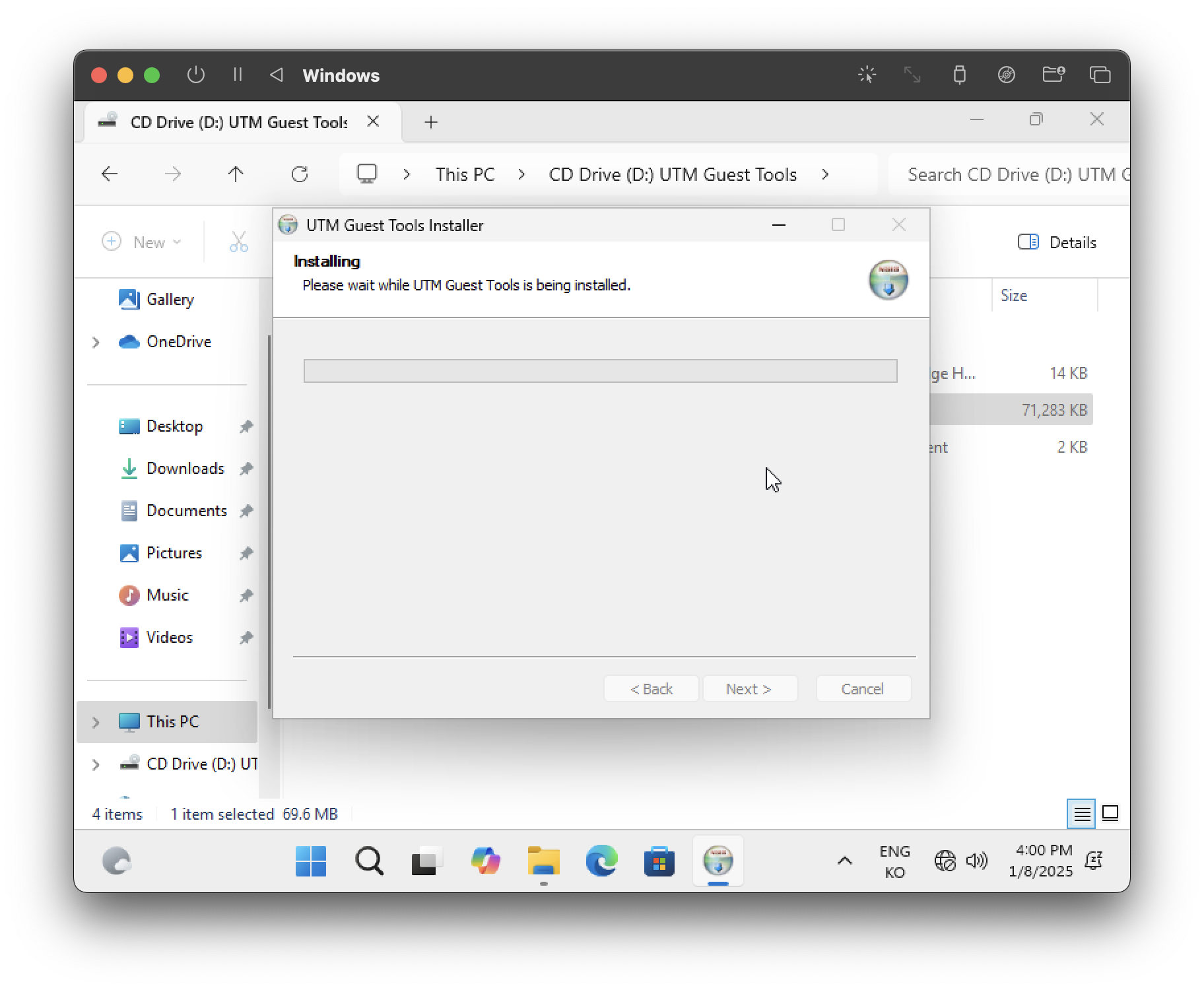Viewport: 1204px width, 990px height.
Task: Go forward in File Explorer
Action: (172, 174)
